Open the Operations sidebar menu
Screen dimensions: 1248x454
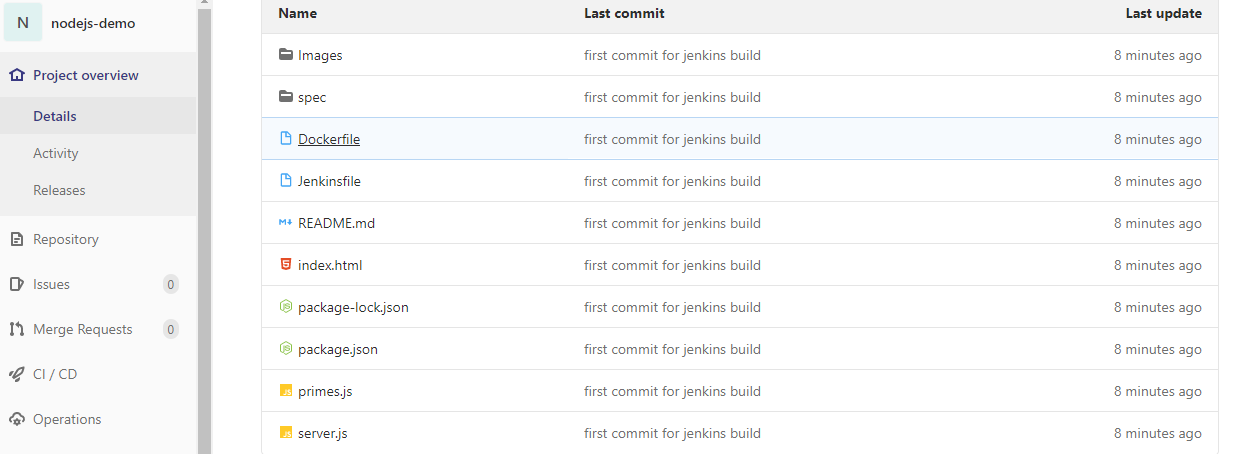click(67, 419)
